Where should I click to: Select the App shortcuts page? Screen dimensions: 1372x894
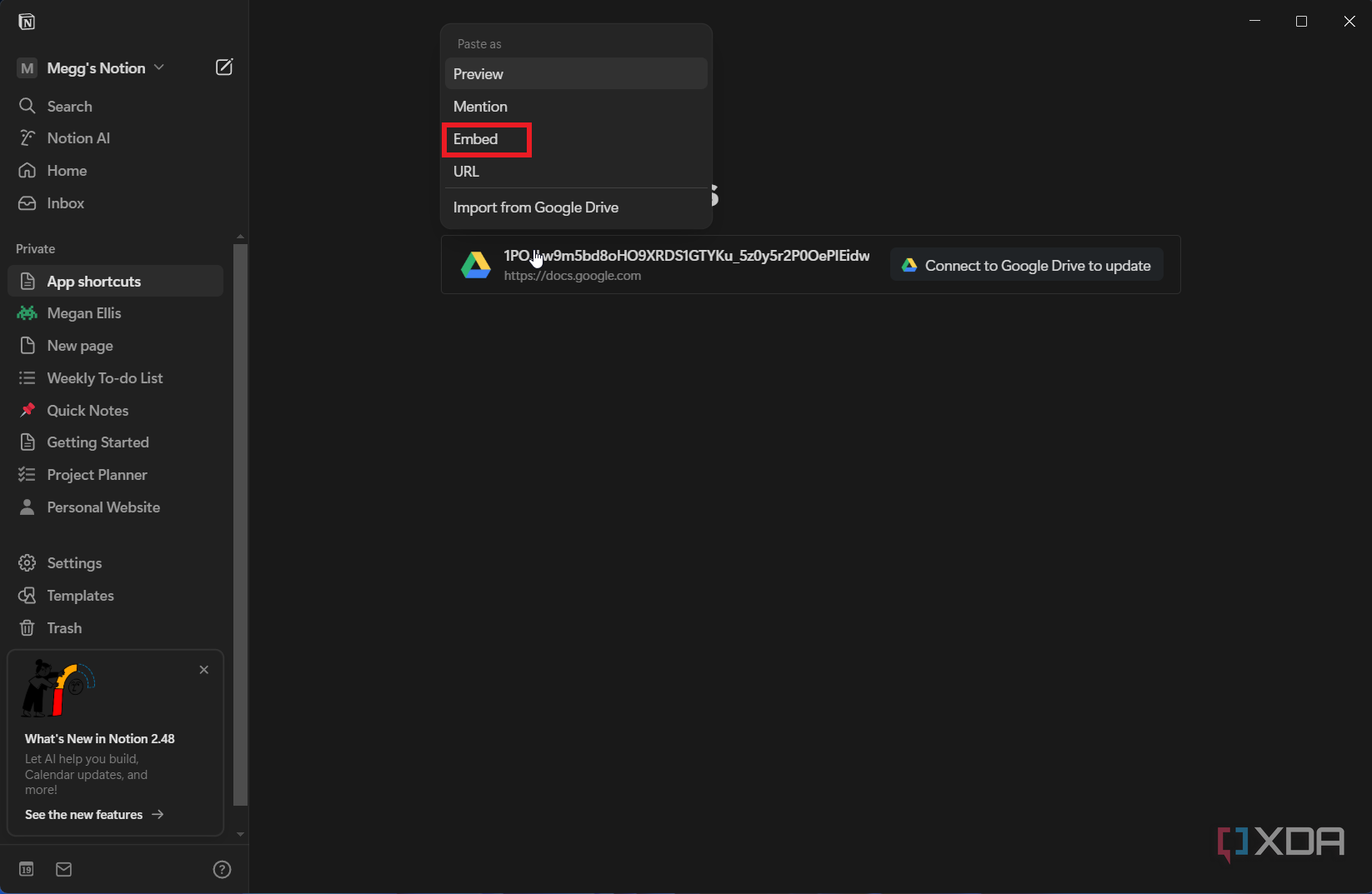pyautogui.click(x=116, y=281)
